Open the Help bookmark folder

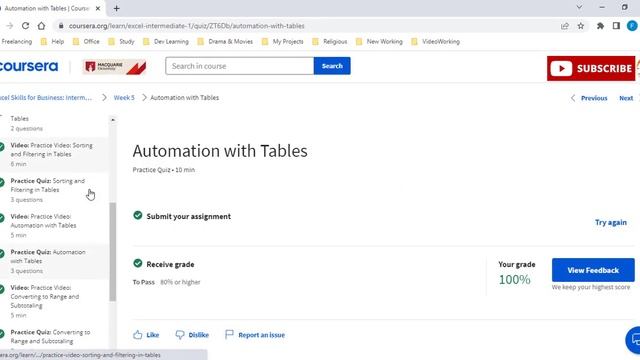[x=52, y=42]
